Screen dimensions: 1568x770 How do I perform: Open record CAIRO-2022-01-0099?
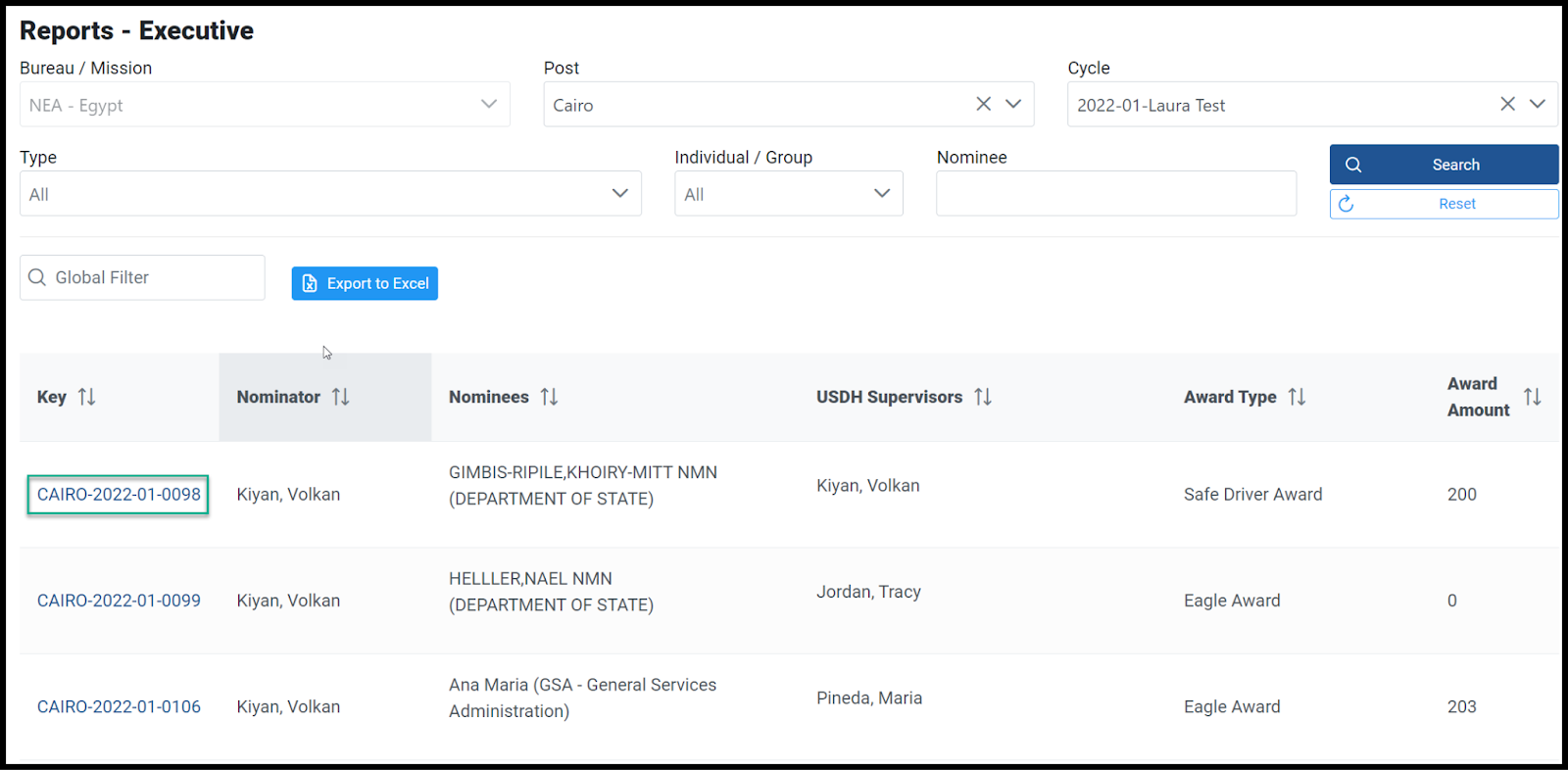(x=119, y=601)
